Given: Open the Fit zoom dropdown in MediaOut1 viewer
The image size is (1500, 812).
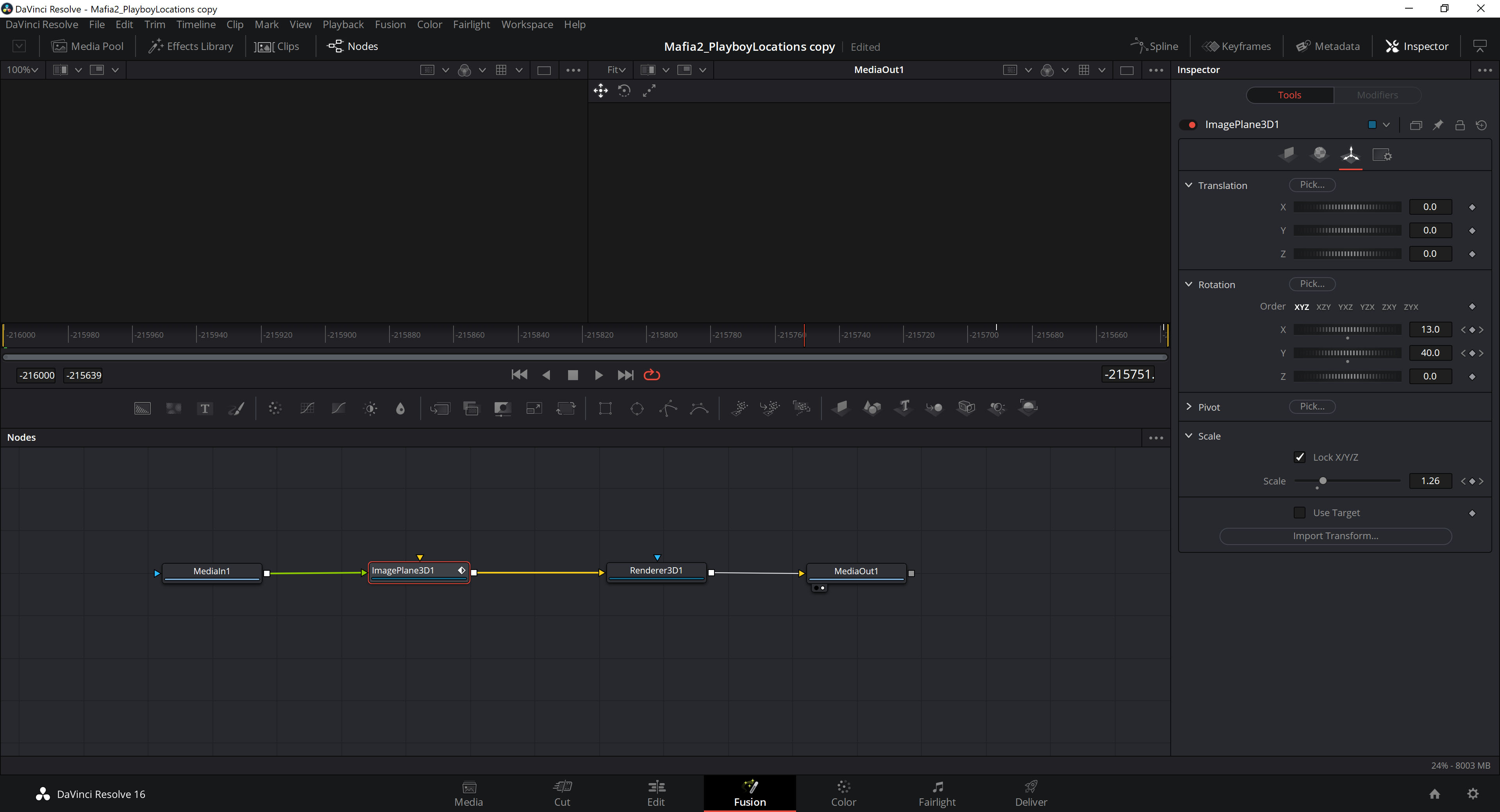Looking at the screenshot, I should [x=616, y=70].
